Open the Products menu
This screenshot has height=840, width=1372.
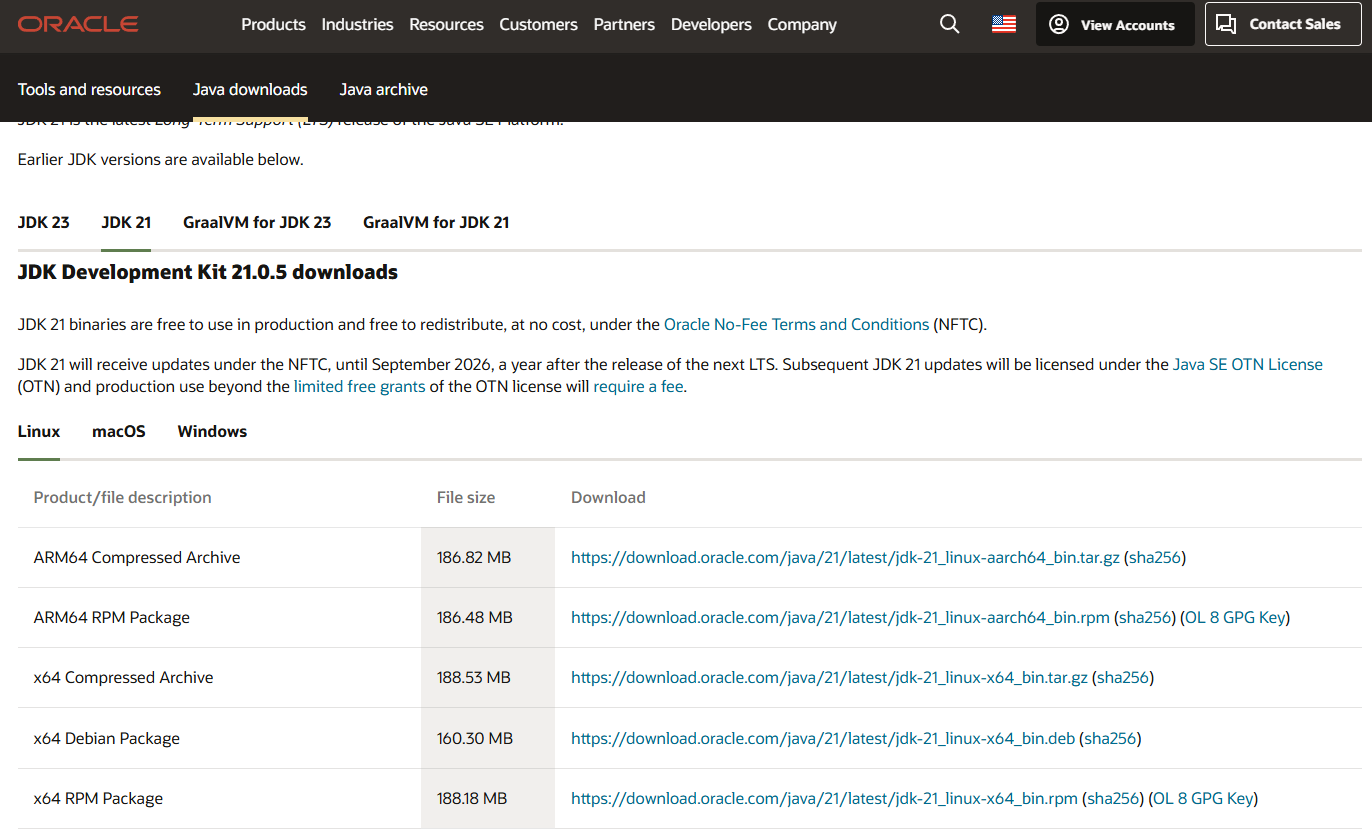273,24
